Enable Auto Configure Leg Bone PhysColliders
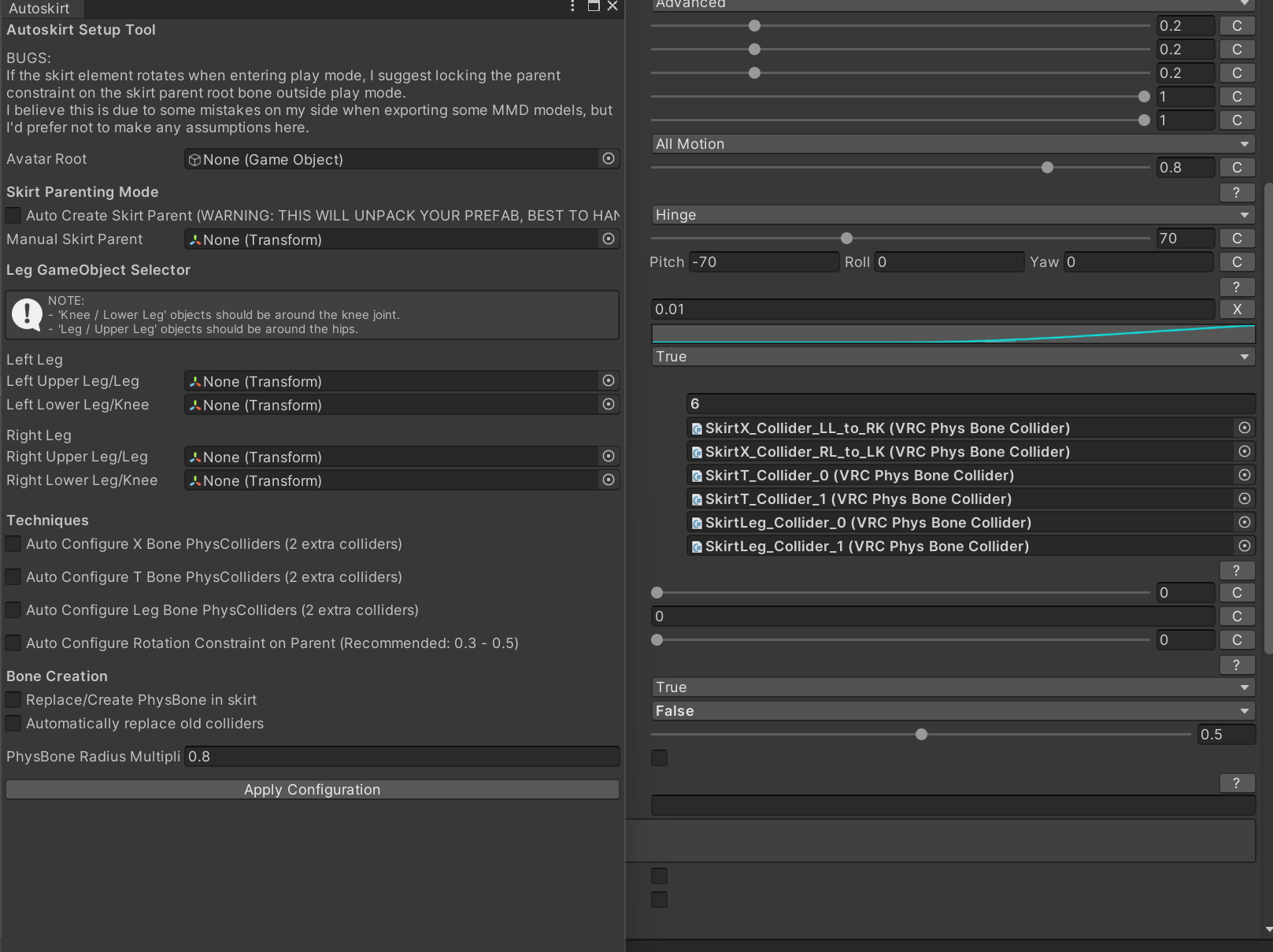Viewport: 1273px width, 952px height. [x=13, y=610]
